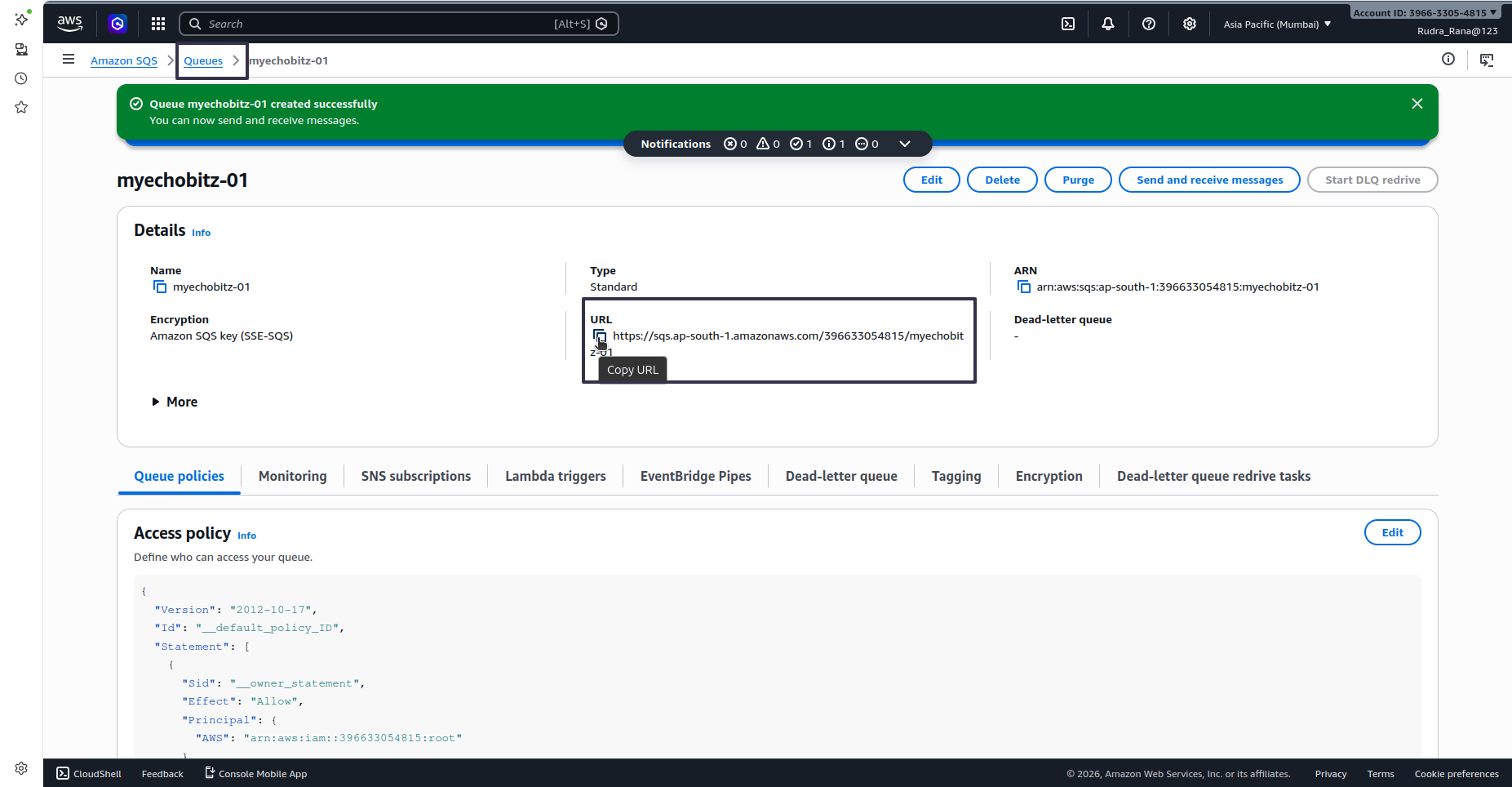Click the history clock icon in left sidebar

(21, 78)
